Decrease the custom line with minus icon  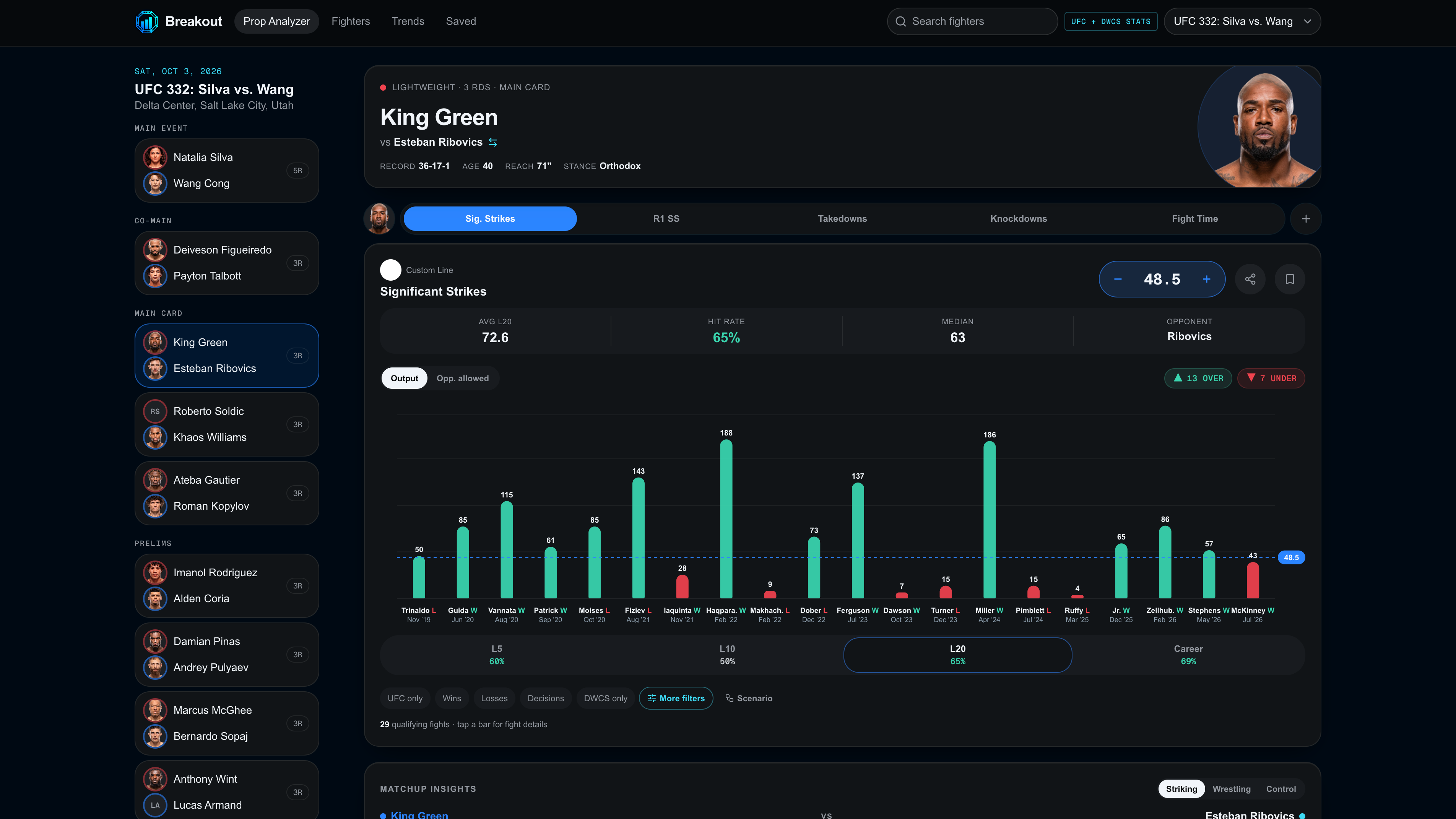pos(1118,279)
